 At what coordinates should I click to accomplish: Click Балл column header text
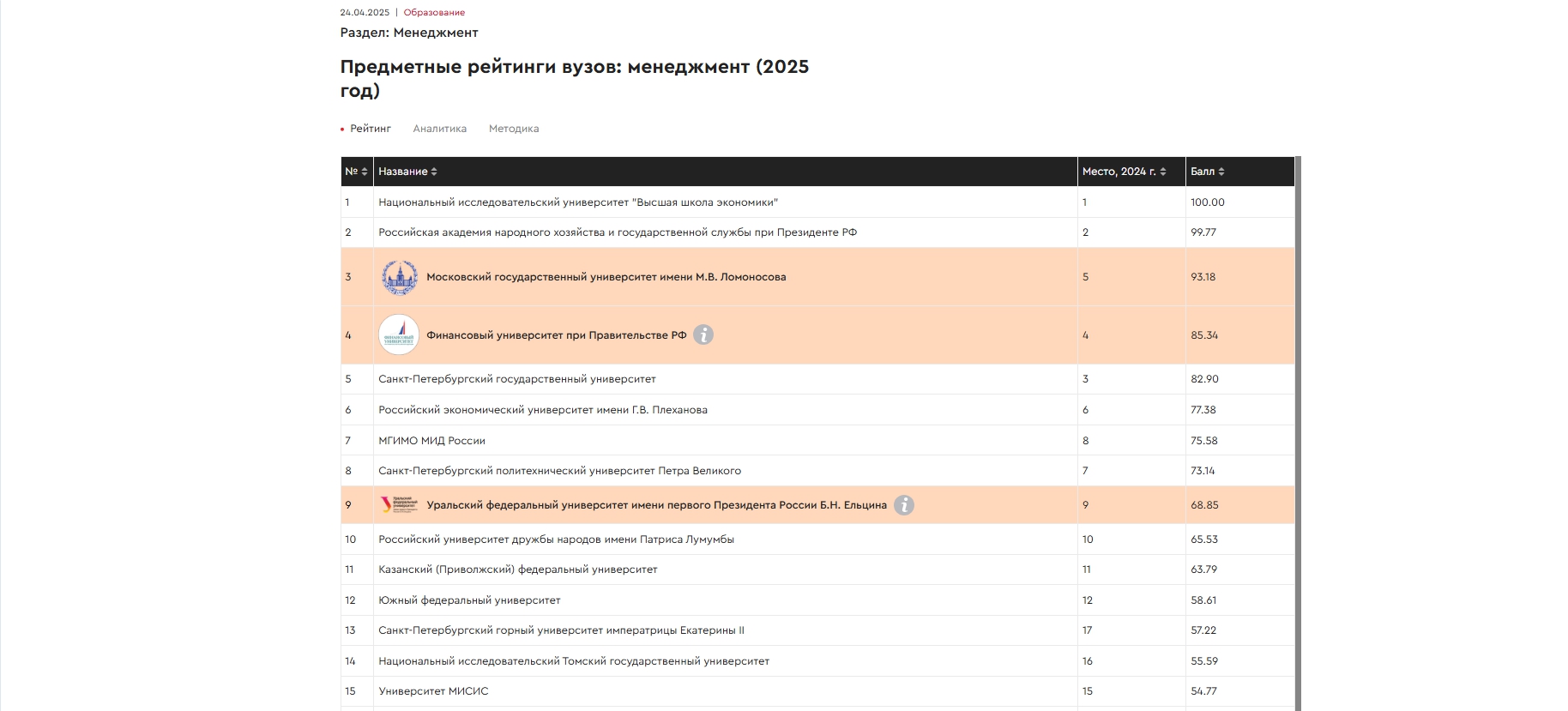click(x=1203, y=172)
